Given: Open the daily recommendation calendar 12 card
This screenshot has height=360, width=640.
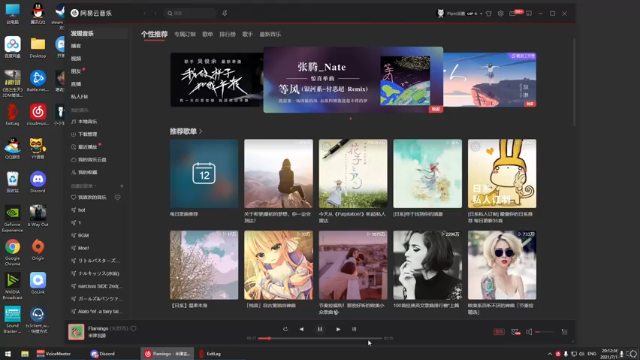Looking at the screenshot, I should point(204,173).
